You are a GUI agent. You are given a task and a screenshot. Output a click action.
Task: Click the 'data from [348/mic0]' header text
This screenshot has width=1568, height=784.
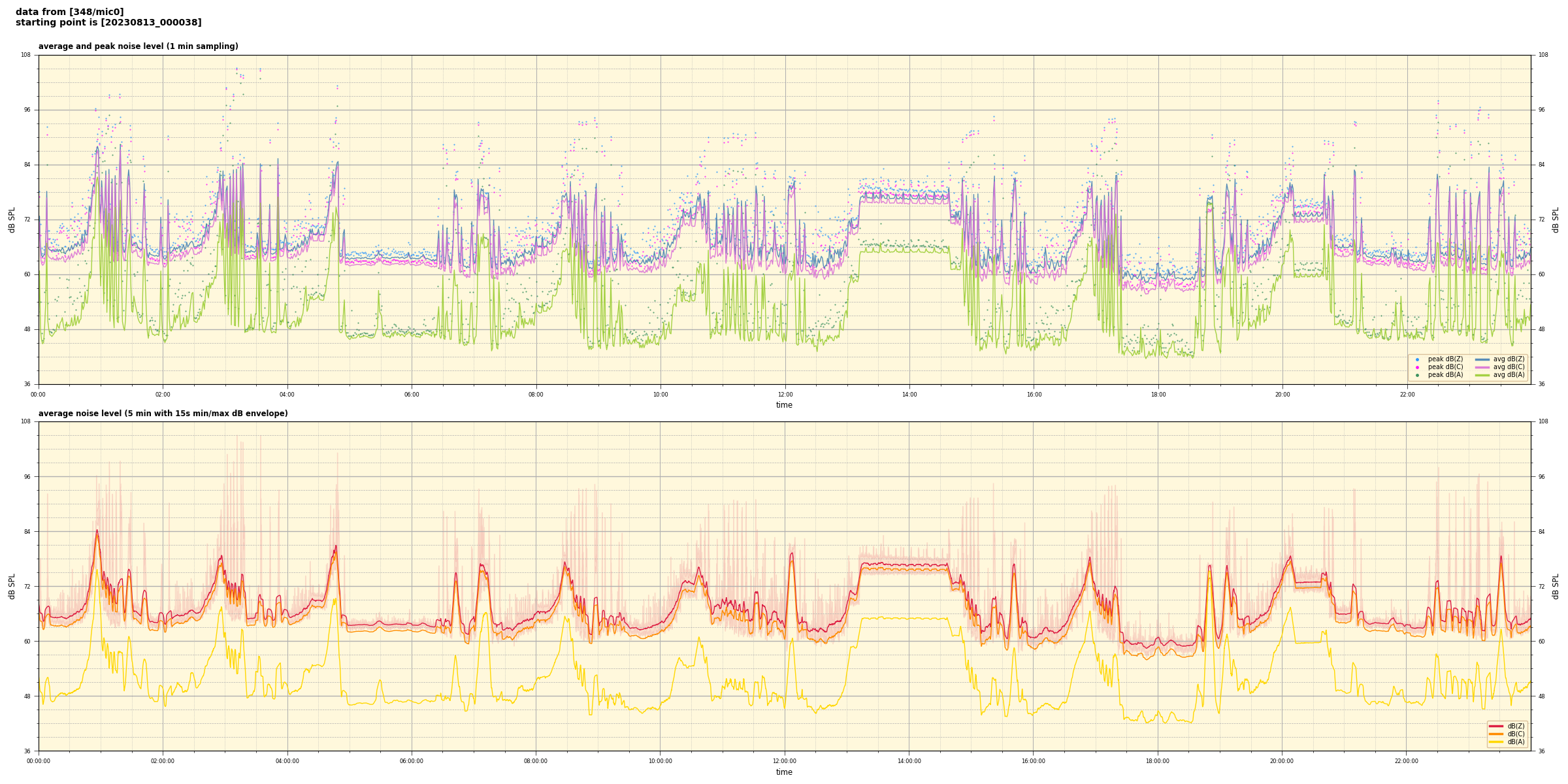69,12
